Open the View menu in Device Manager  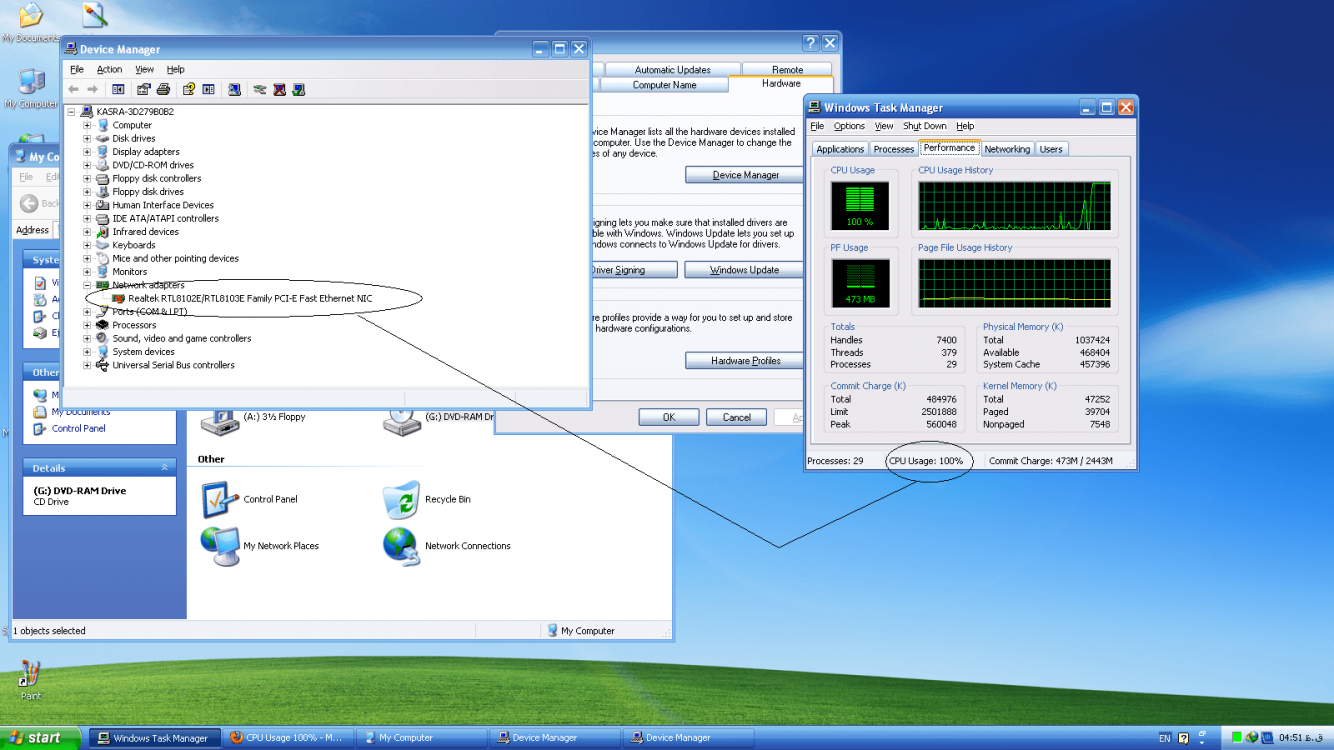coord(144,70)
